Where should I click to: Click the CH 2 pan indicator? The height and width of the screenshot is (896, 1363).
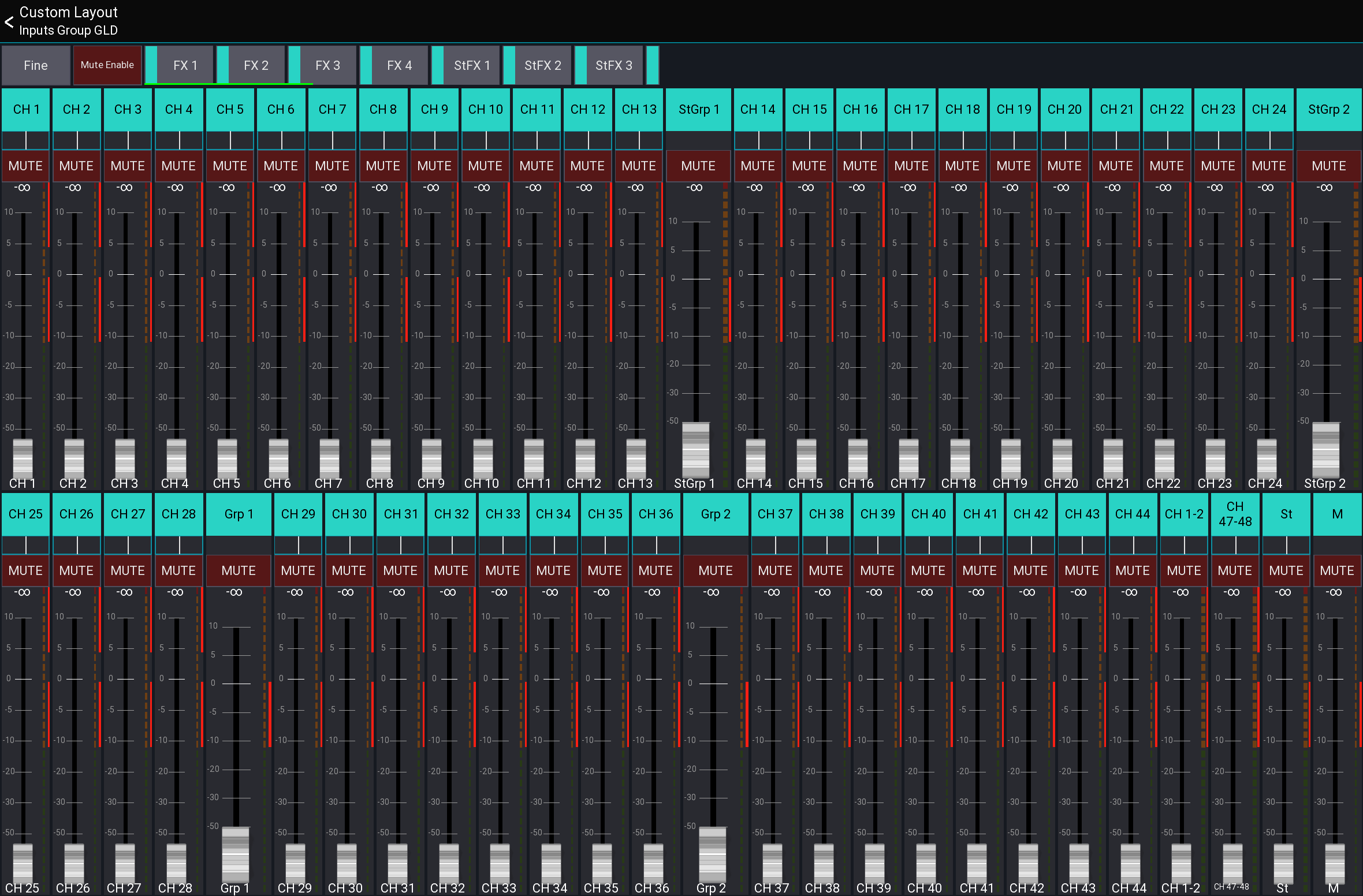[77, 140]
